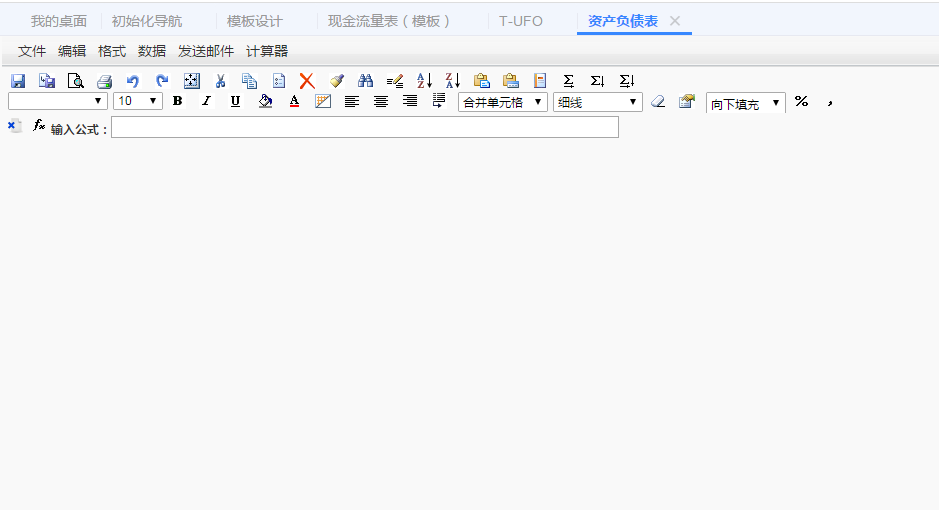939x510 pixels.
Task: Expand the 合并单元格 dropdown
Action: click(503, 102)
